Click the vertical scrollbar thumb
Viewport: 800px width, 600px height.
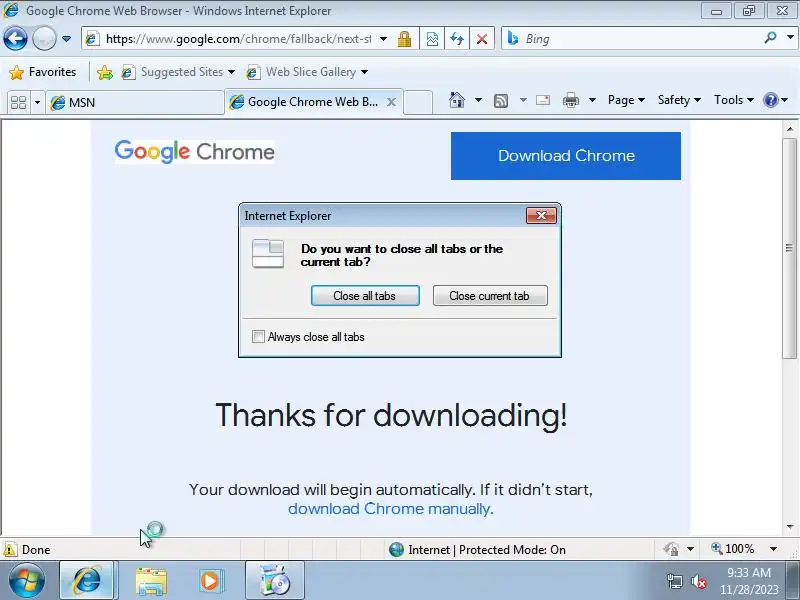790,248
